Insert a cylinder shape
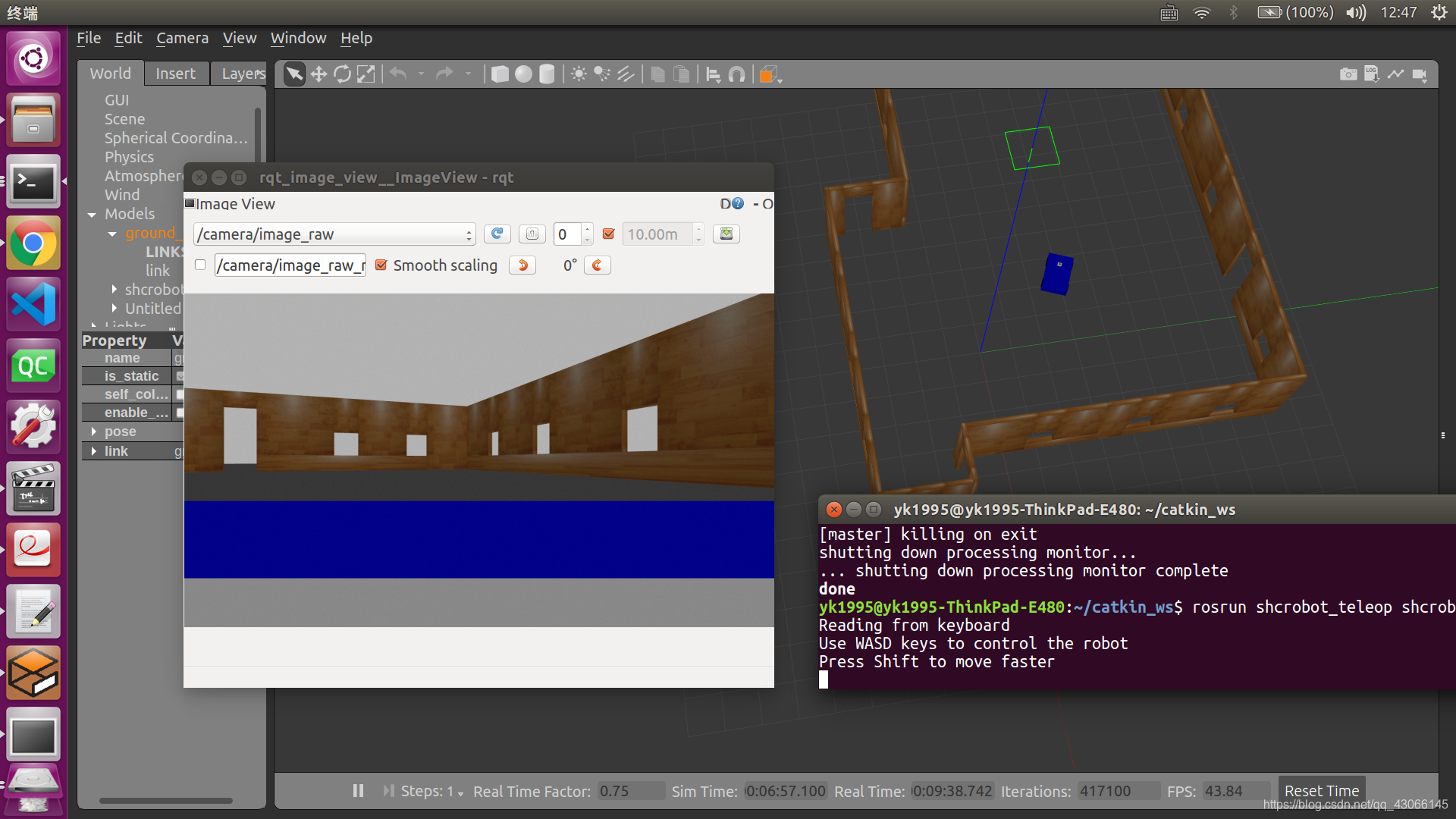Image resolution: width=1456 pixels, height=819 pixels. [x=547, y=74]
